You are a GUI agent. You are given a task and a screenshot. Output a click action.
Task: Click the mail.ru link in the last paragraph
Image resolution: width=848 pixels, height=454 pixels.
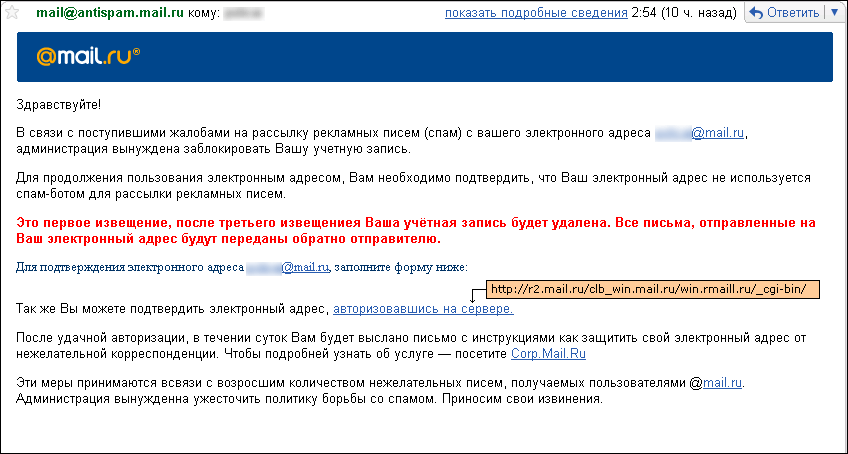coord(722,383)
